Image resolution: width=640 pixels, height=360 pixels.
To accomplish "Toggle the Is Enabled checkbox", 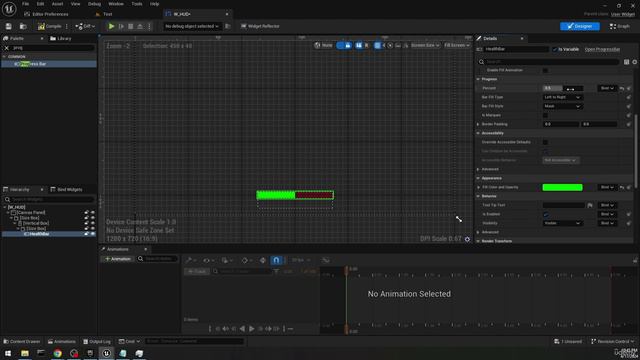I will [x=546, y=214].
